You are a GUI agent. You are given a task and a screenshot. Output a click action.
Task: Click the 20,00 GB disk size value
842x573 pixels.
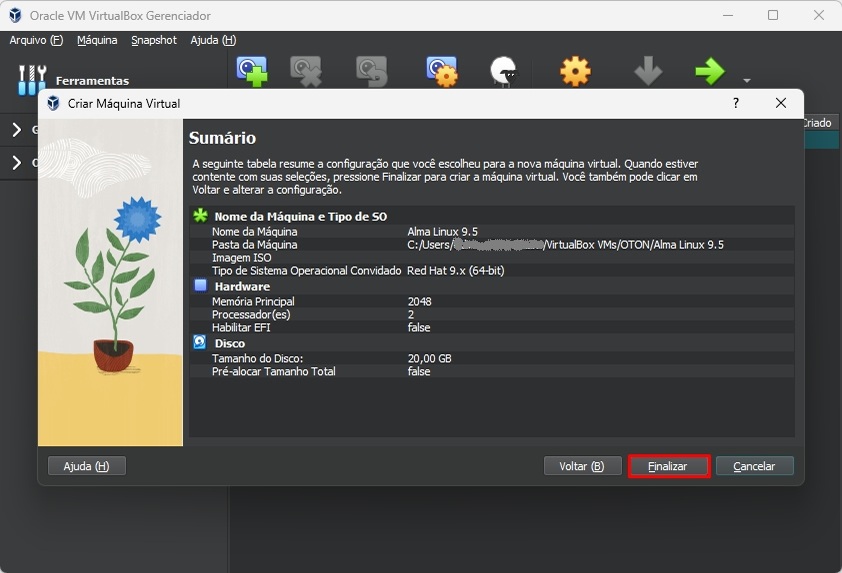pyautogui.click(x=430, y=358)
